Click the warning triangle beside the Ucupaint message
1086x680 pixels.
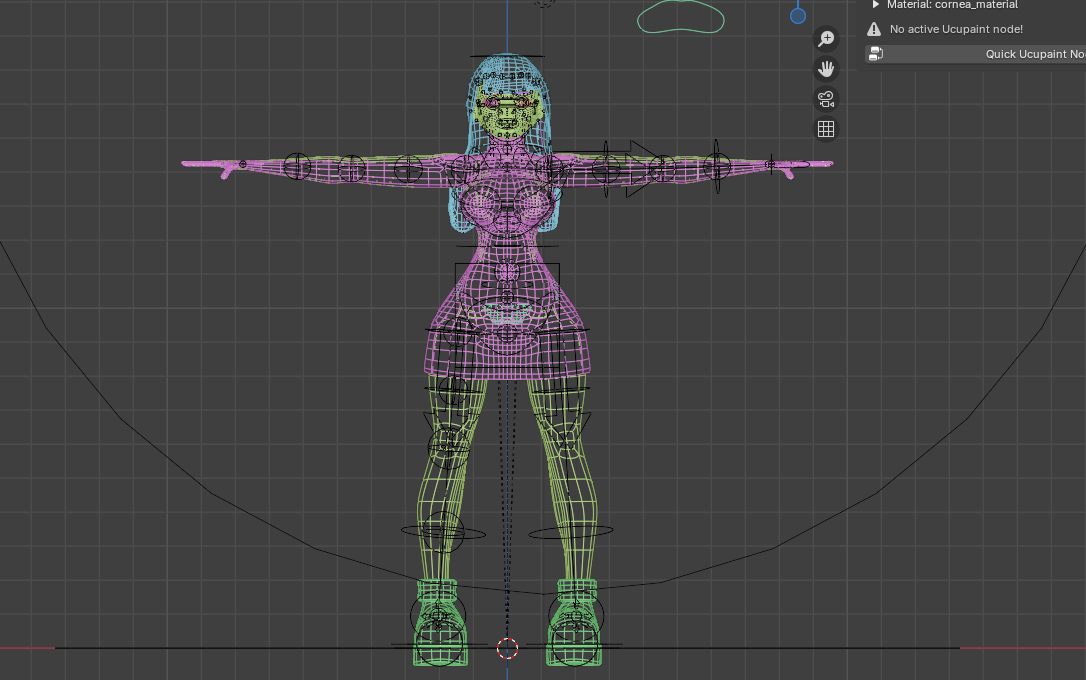(873, 29)
